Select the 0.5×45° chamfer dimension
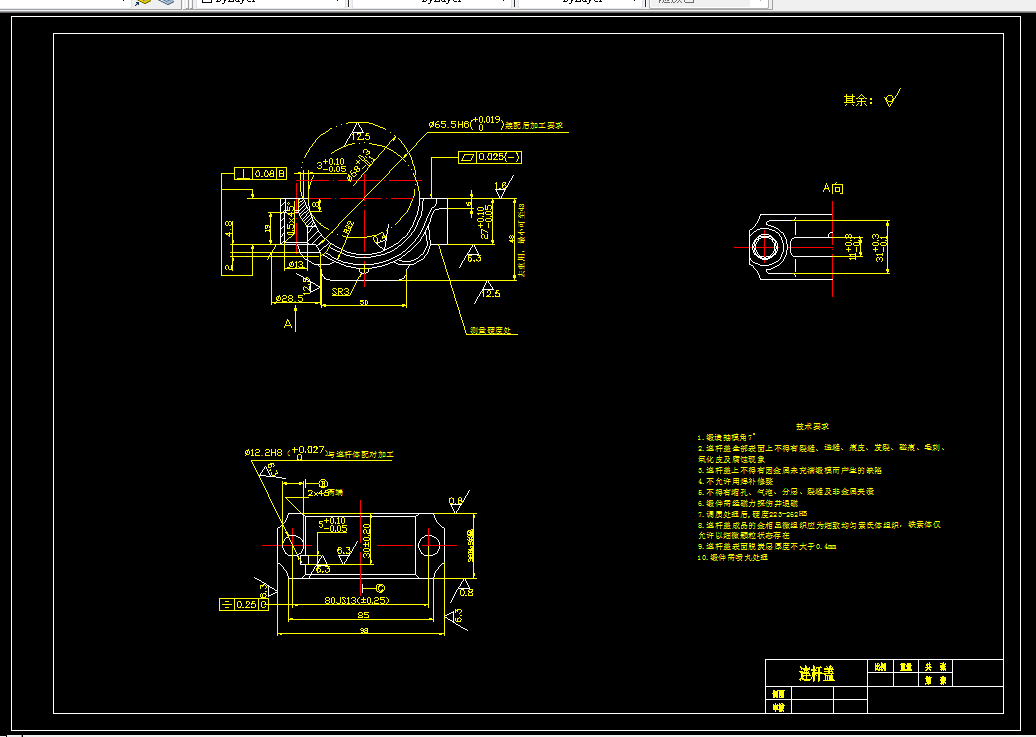This screenshot has height=737, width=1036. click(290, 219)
